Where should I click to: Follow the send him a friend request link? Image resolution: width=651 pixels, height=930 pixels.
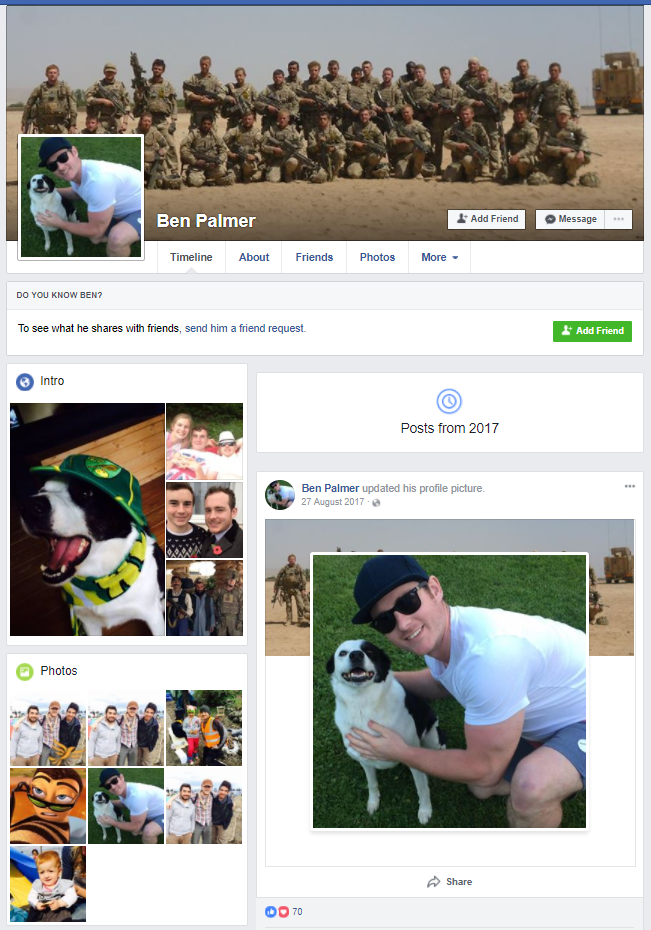pos(245,328)
